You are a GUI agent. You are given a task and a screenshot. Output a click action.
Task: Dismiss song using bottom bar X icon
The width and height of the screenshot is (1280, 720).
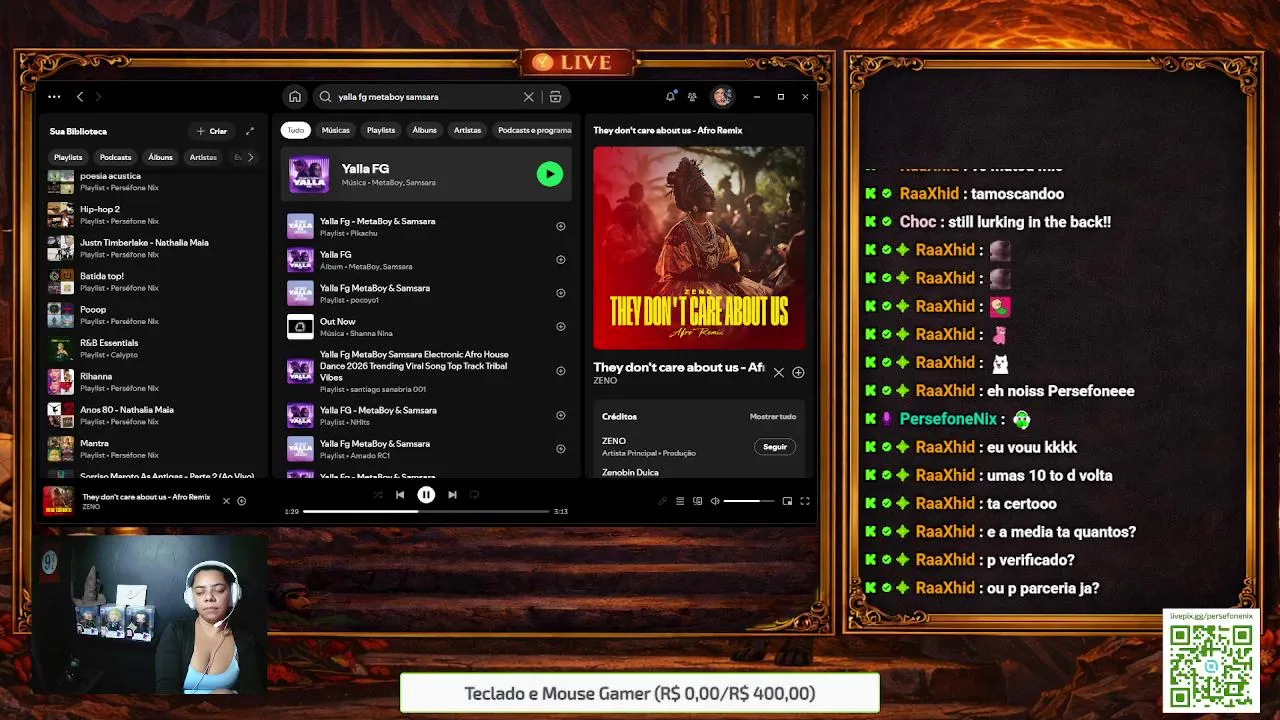click(x=226, y=501)
